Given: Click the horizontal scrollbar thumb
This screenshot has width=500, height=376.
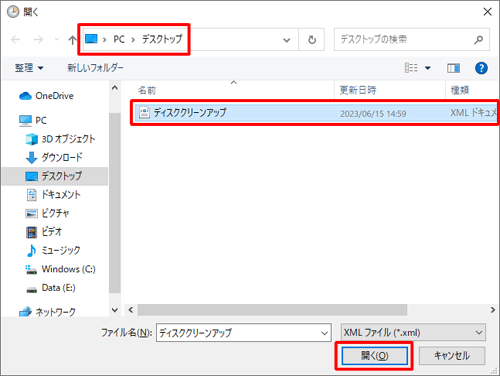Looking at the screenshot, I should point(272,310).
